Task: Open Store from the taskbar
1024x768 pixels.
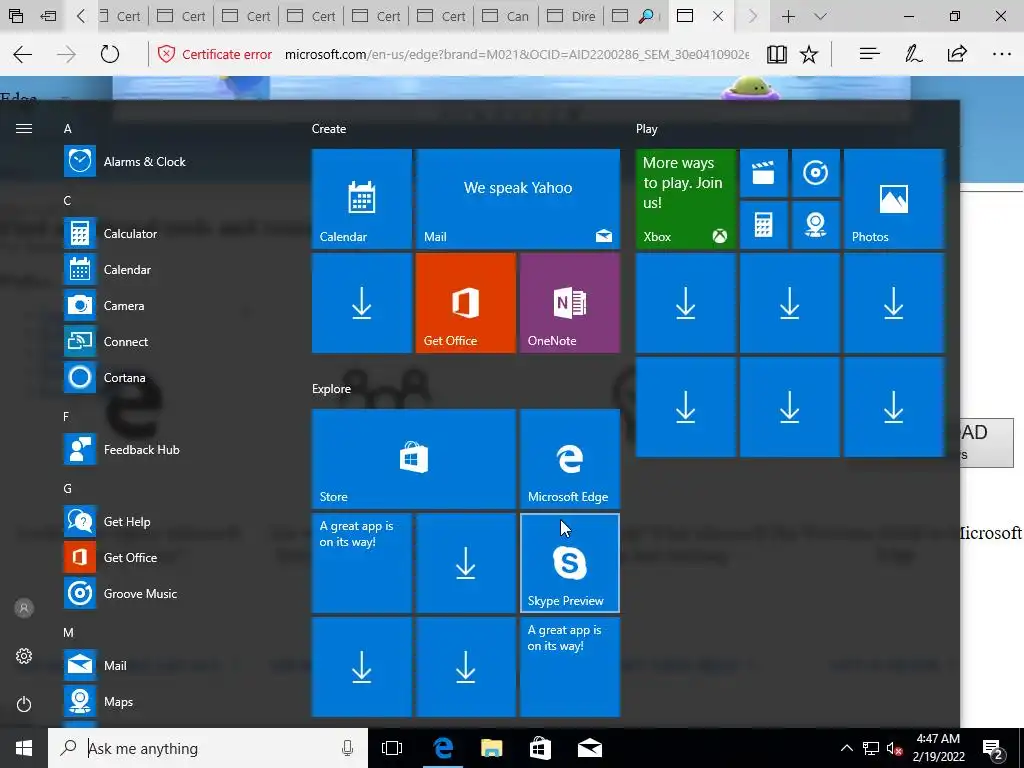Action: coord(540,748)
